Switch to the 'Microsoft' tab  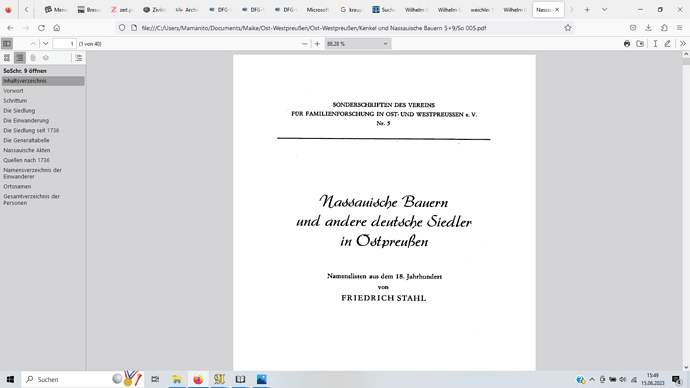pos(317,10)
